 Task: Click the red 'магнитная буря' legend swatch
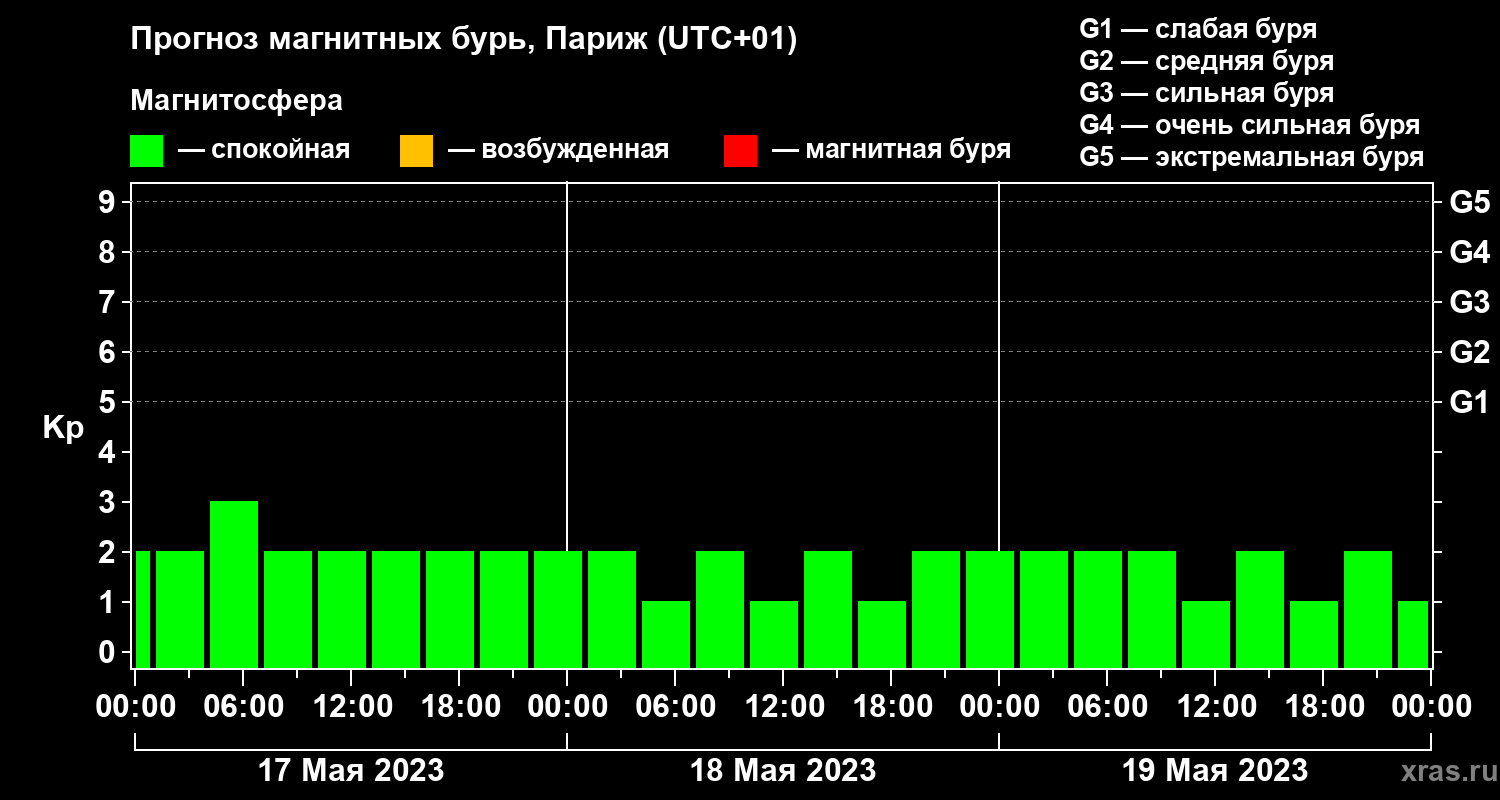[740, 151]
